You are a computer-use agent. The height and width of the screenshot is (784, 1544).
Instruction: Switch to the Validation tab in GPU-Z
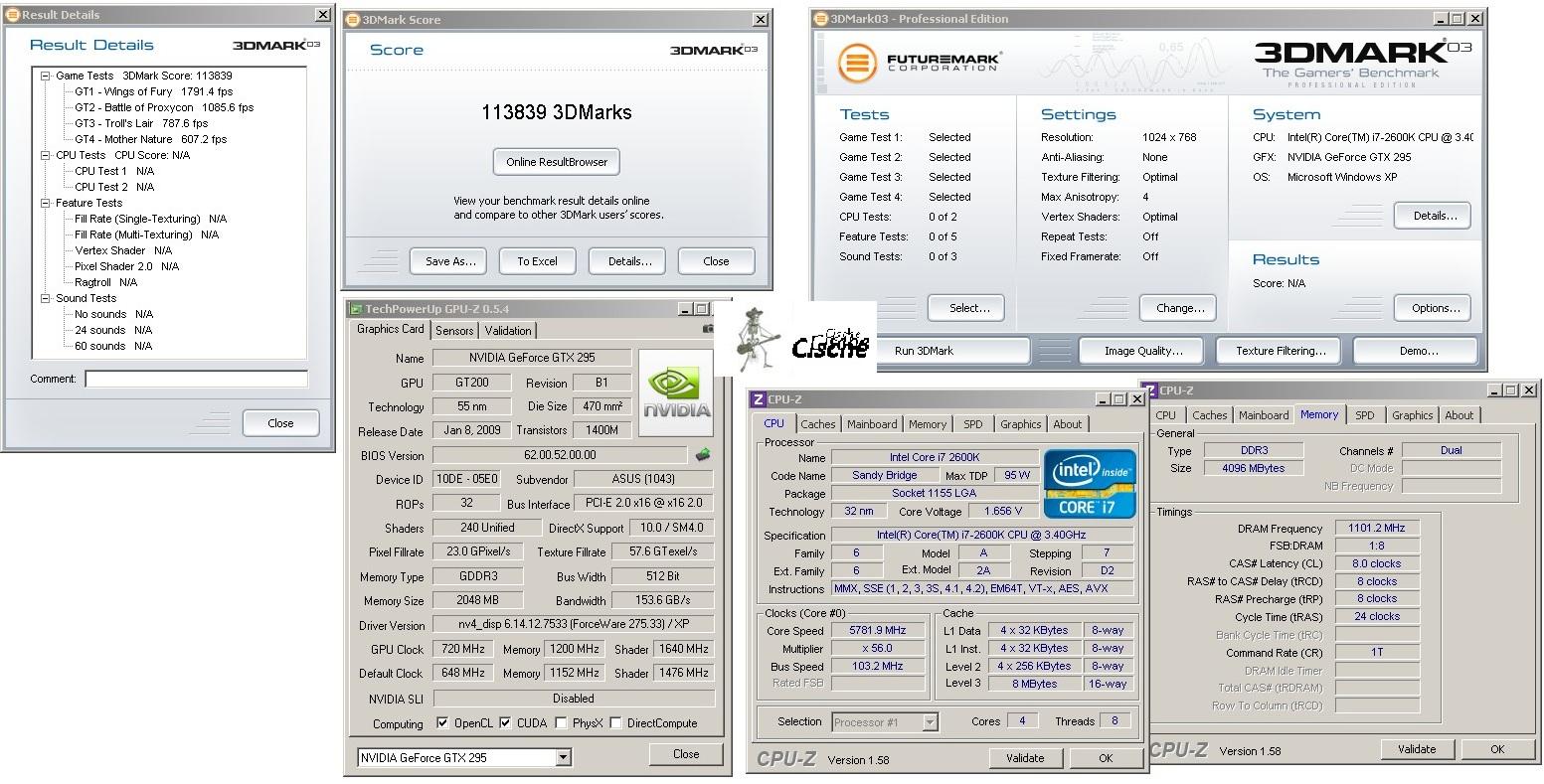[x=508, y=331]
